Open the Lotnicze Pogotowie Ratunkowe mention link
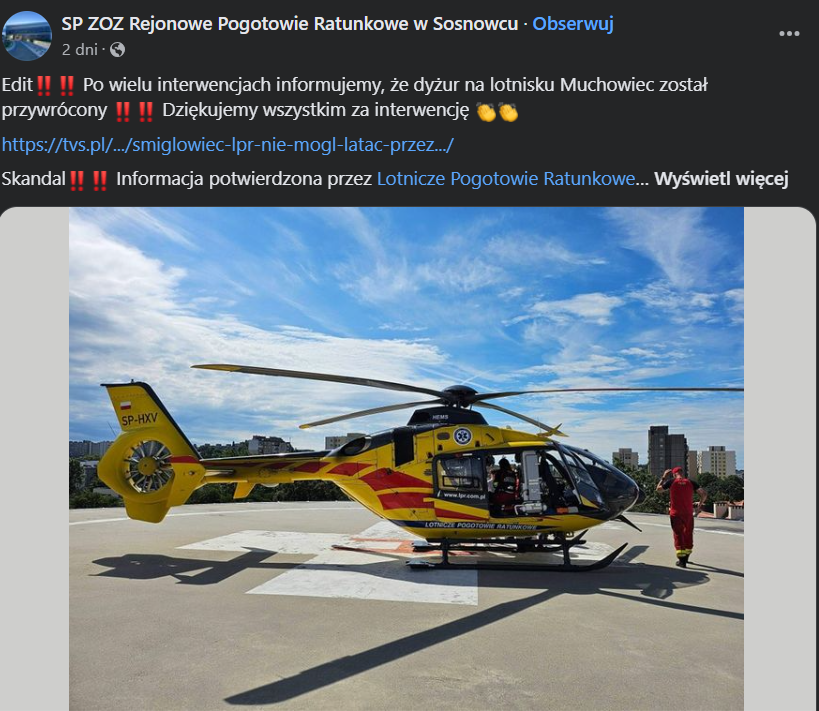Screen dimensions: 819x711 coord(506,179)
